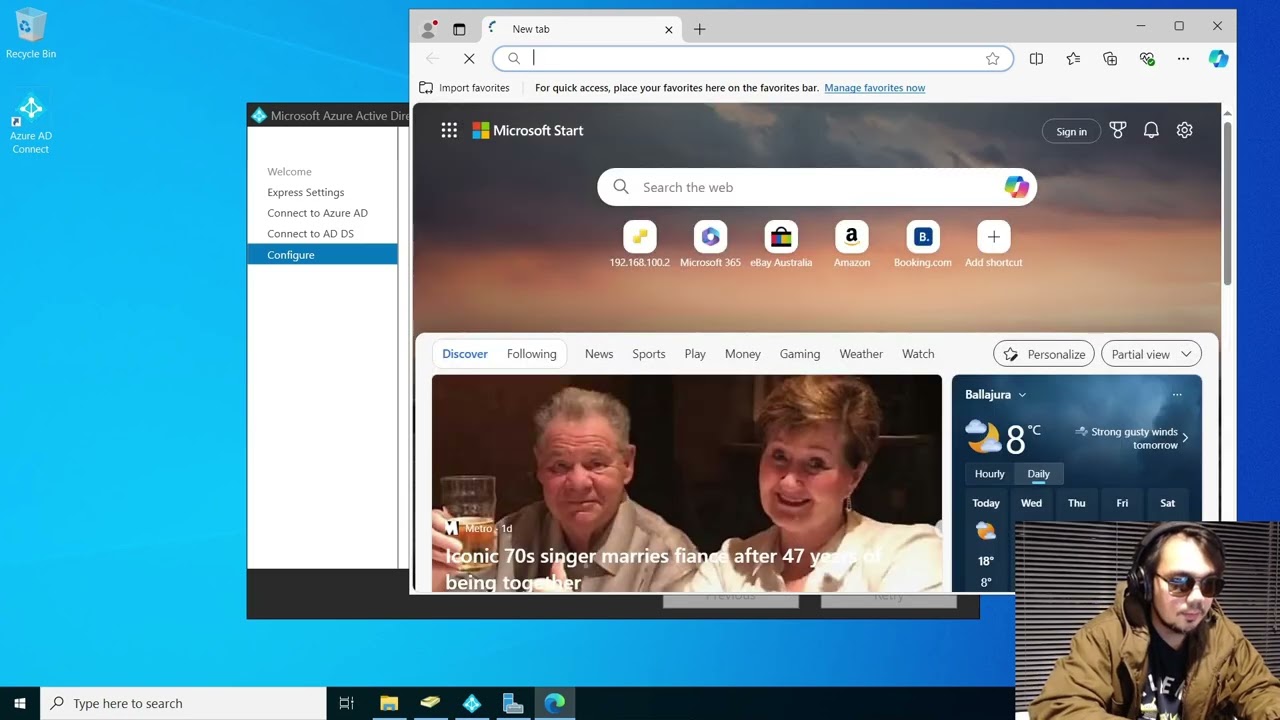Open the Copilot sidebar icon
1280x720 pixels.
click(x=1218, y=58)
